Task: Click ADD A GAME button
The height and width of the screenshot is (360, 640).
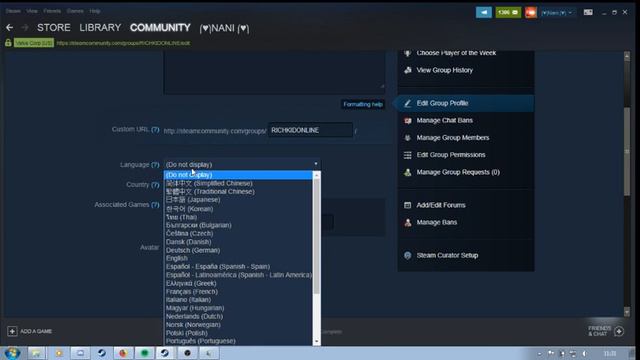Action: coord(29,331)
